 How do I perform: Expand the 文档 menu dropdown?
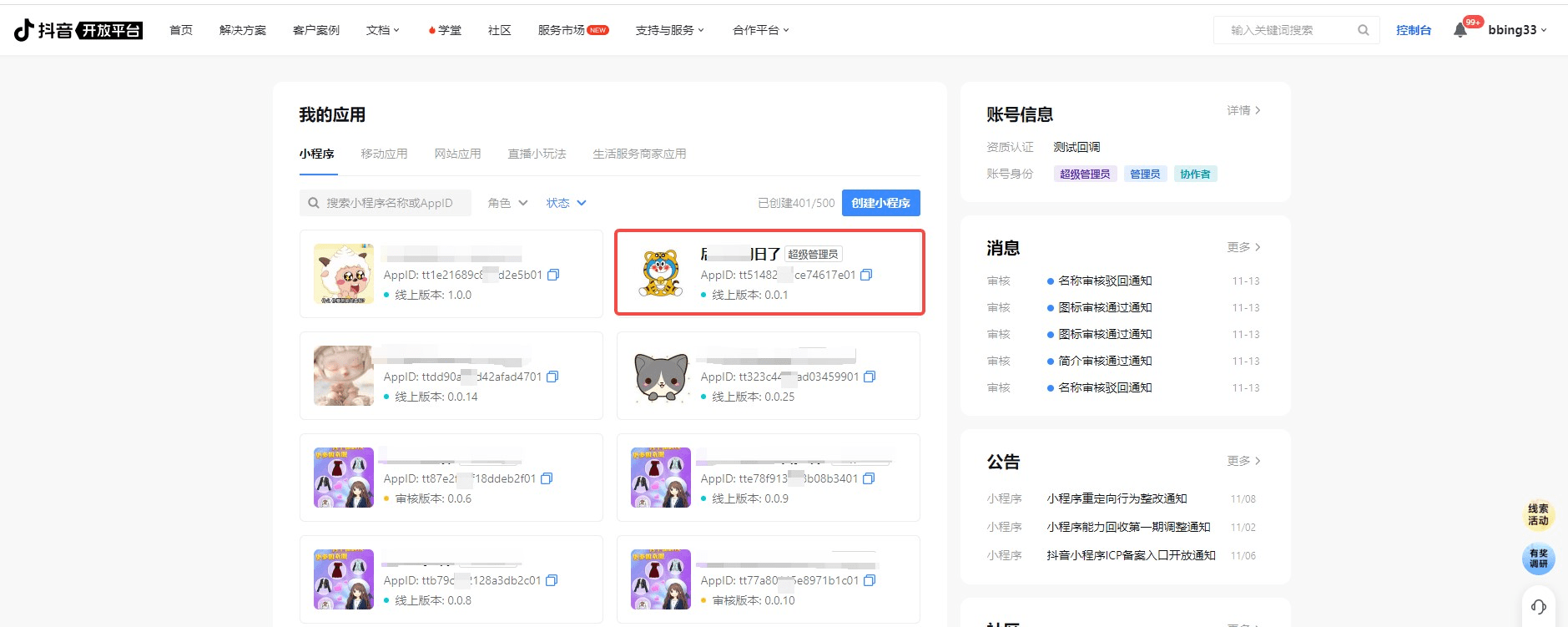[383, 30]
